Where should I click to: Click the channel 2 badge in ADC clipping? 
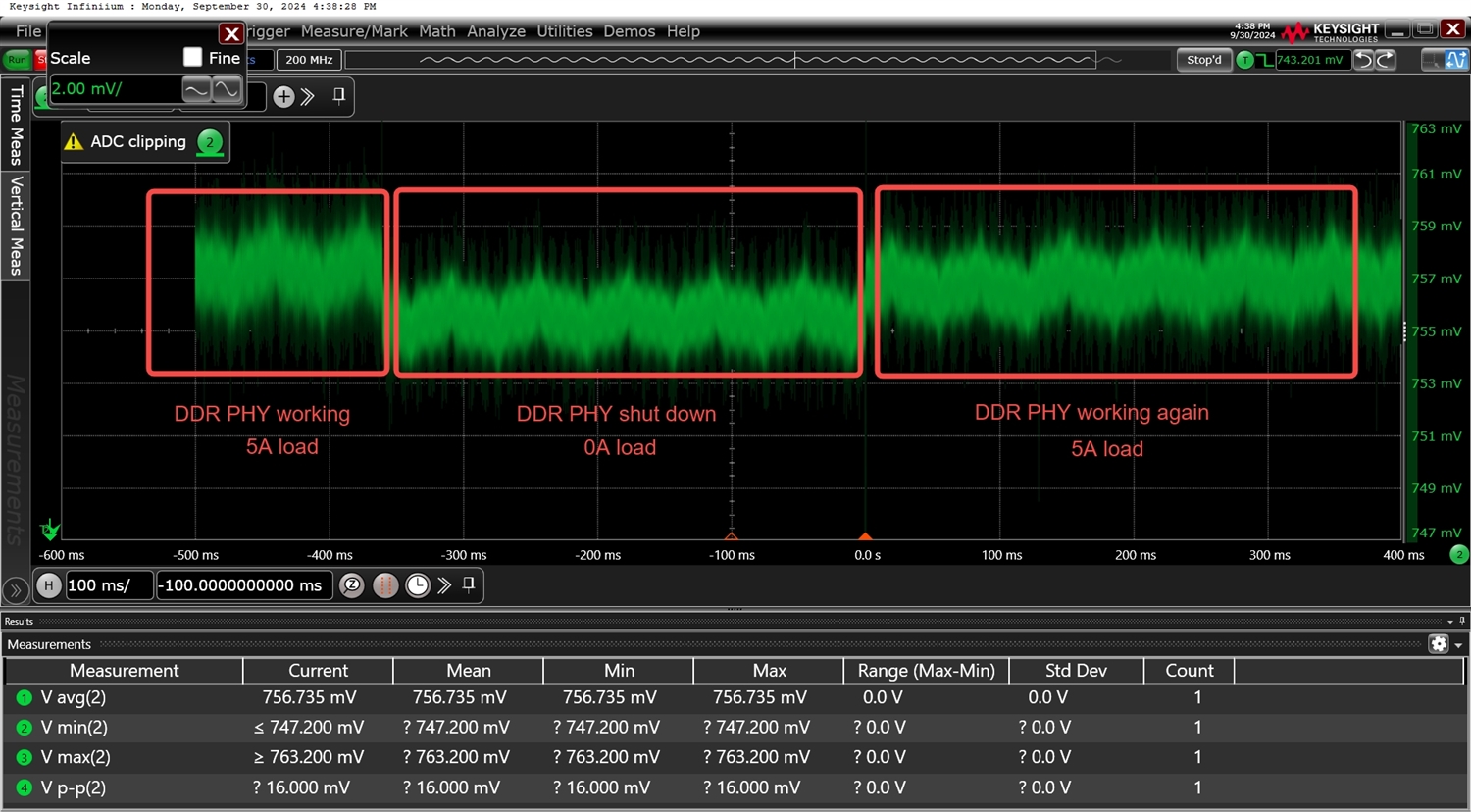tap(210, 142)
